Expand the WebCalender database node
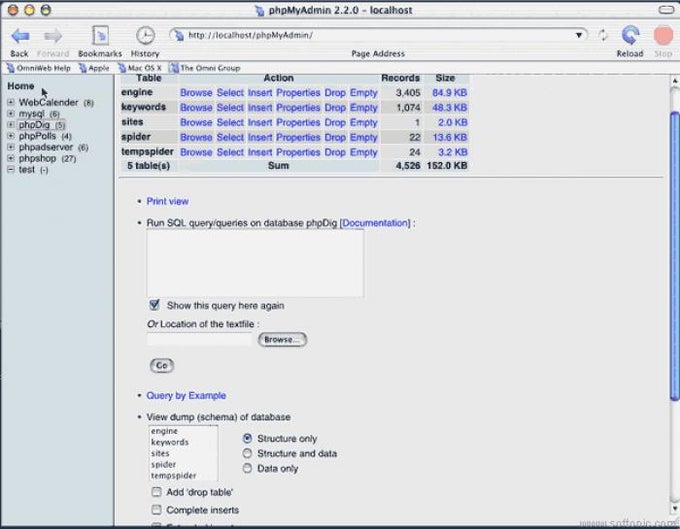This screenshot has width=680, height=529. tap(11, 102)
